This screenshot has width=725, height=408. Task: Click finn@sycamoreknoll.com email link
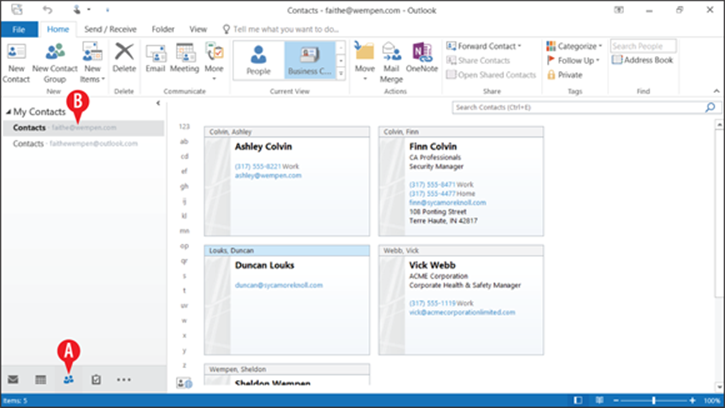pyautogui.click(x=448, y=203)
